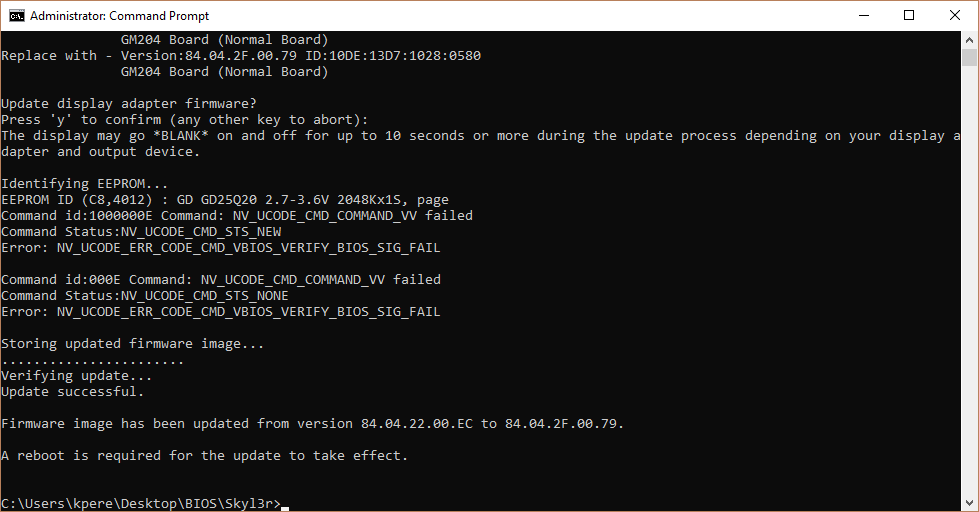Click the empty scrollbar track below the thumb
This screenshot has height=512, width=979.
(969, 281)
